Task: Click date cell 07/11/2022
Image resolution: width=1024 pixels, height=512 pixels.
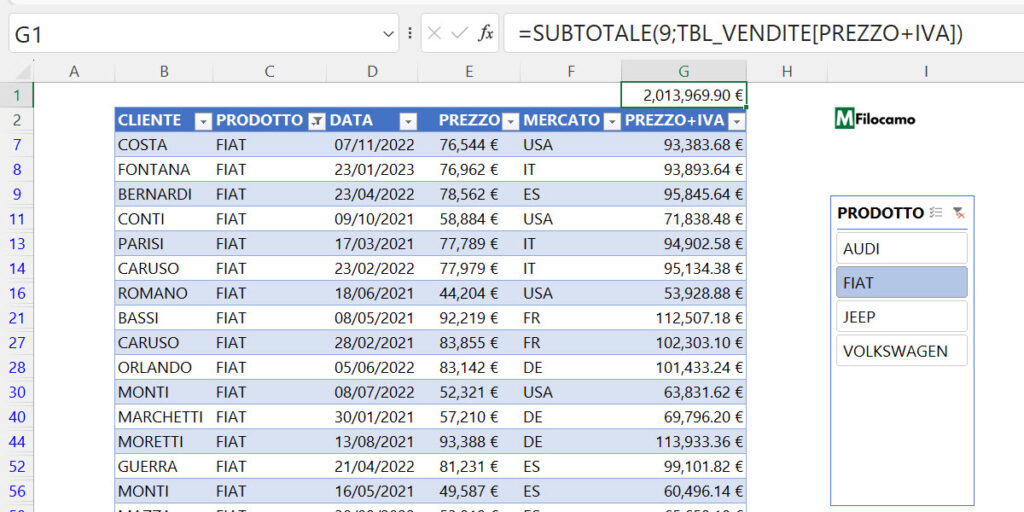Action: point(372,145)
